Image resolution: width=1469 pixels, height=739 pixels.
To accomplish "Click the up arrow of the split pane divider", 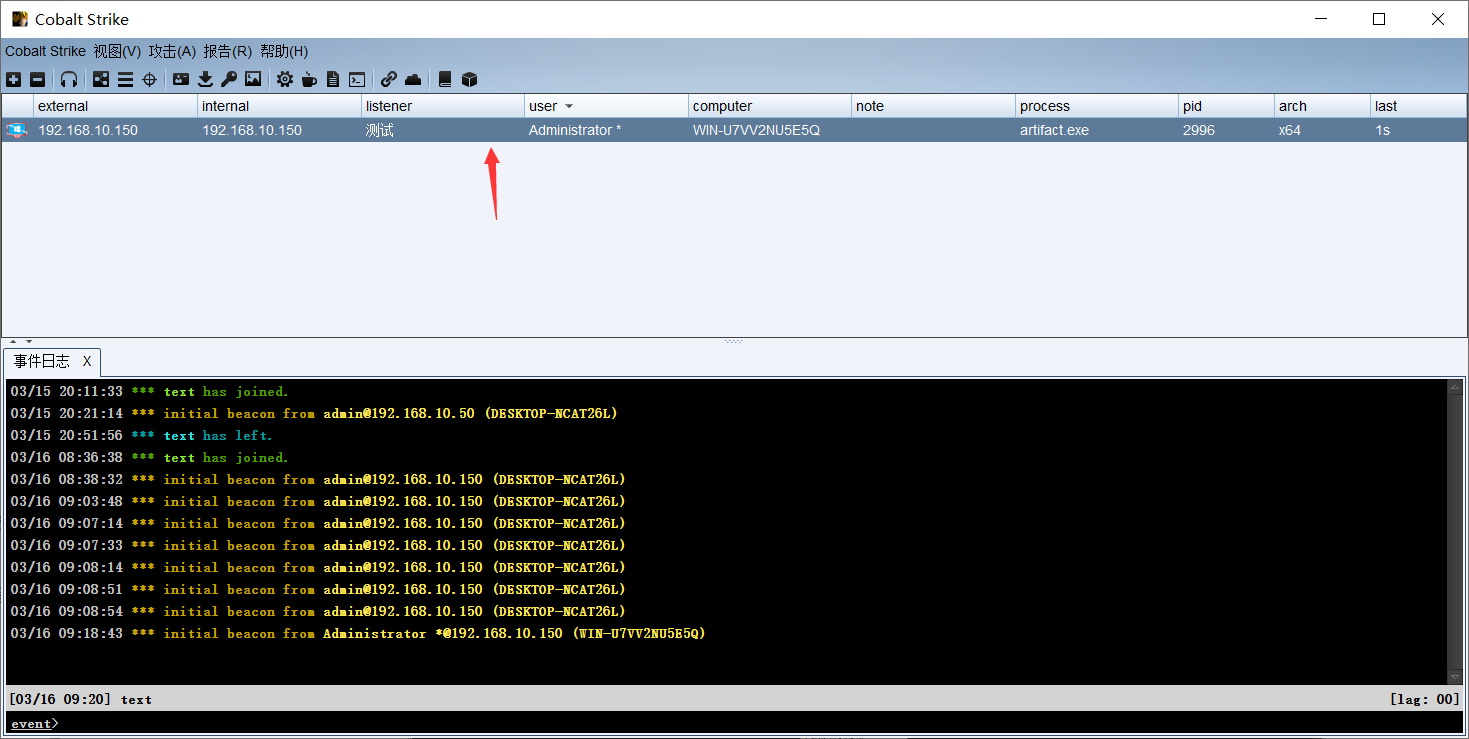I will click(x=13, y=342).
